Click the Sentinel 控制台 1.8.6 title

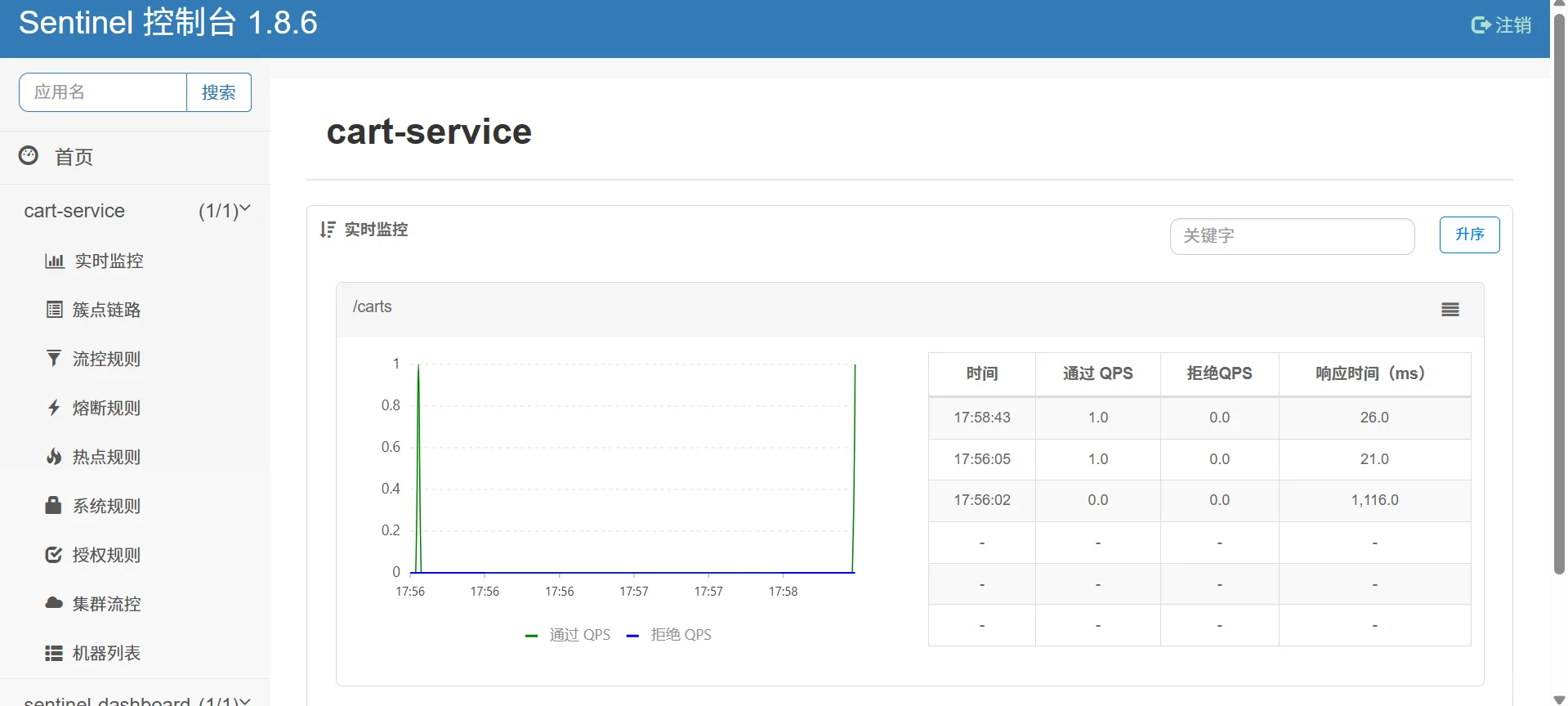point(168,23)
